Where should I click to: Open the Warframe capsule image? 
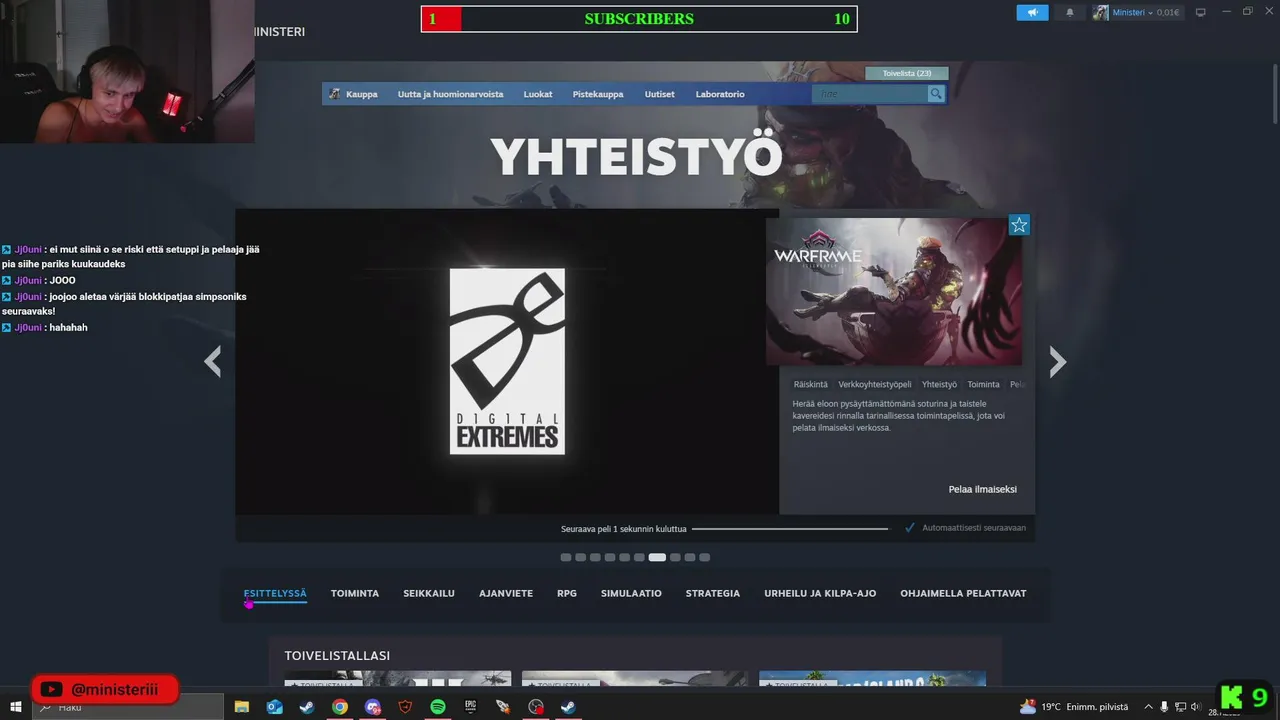894,292
